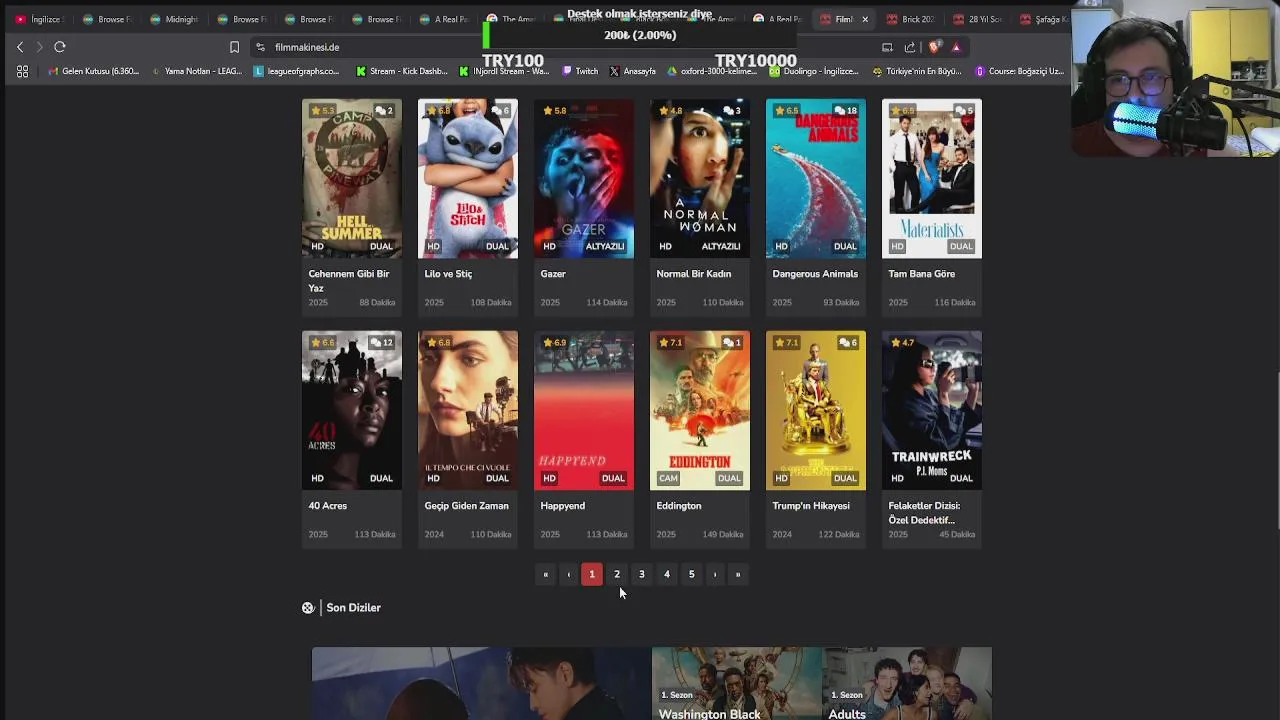This screenshot has height=720, width=1280.
Task: Click the 40 Acres title link
Action: (328, 506)
